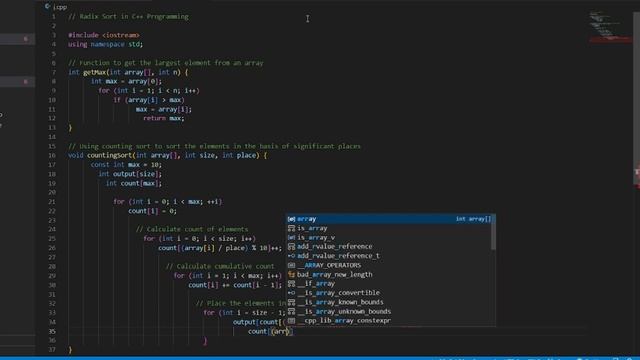Screen dimensions: 640x360
Task: Click 'int output[size];' declaration
Action: (x=130, y=174)
